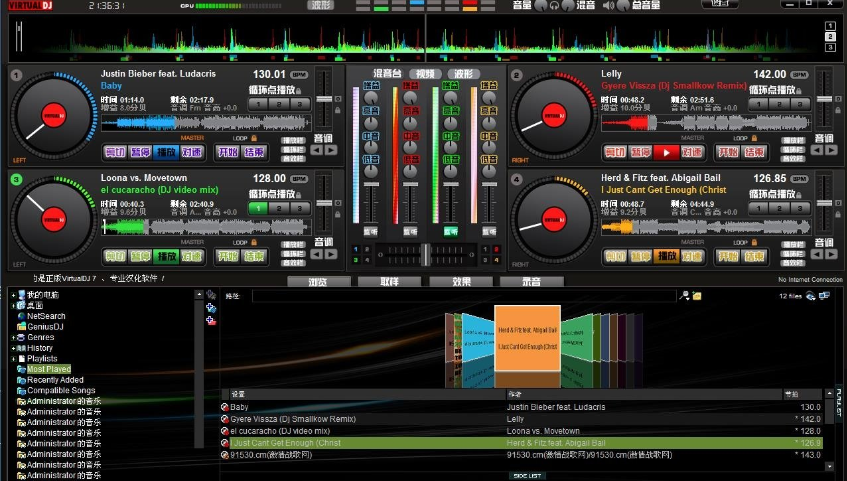Click the BPM tag on deck 2
This screenshot has height=481, width=847.
(x=799, y=75)
